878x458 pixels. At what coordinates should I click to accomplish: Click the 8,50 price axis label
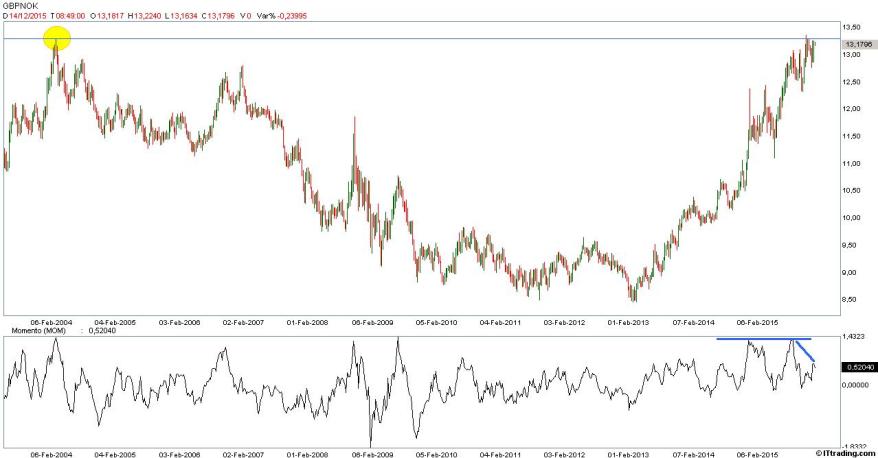851,300
